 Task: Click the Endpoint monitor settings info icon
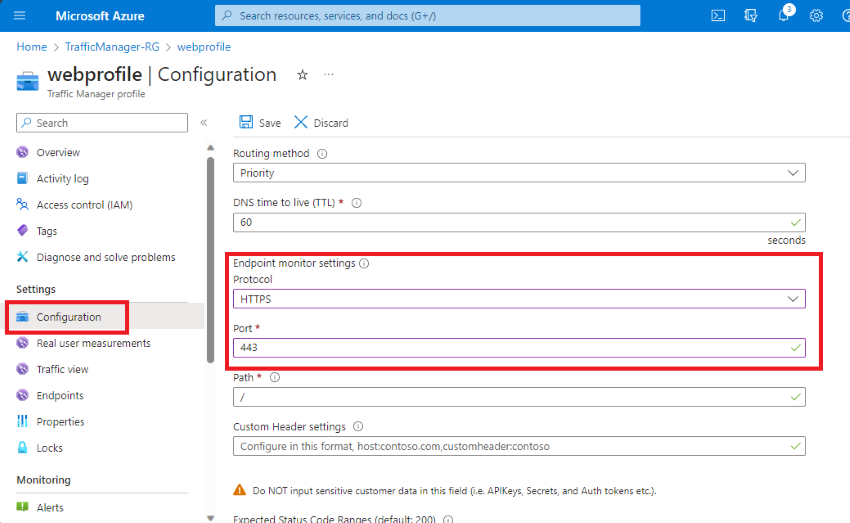364,263
